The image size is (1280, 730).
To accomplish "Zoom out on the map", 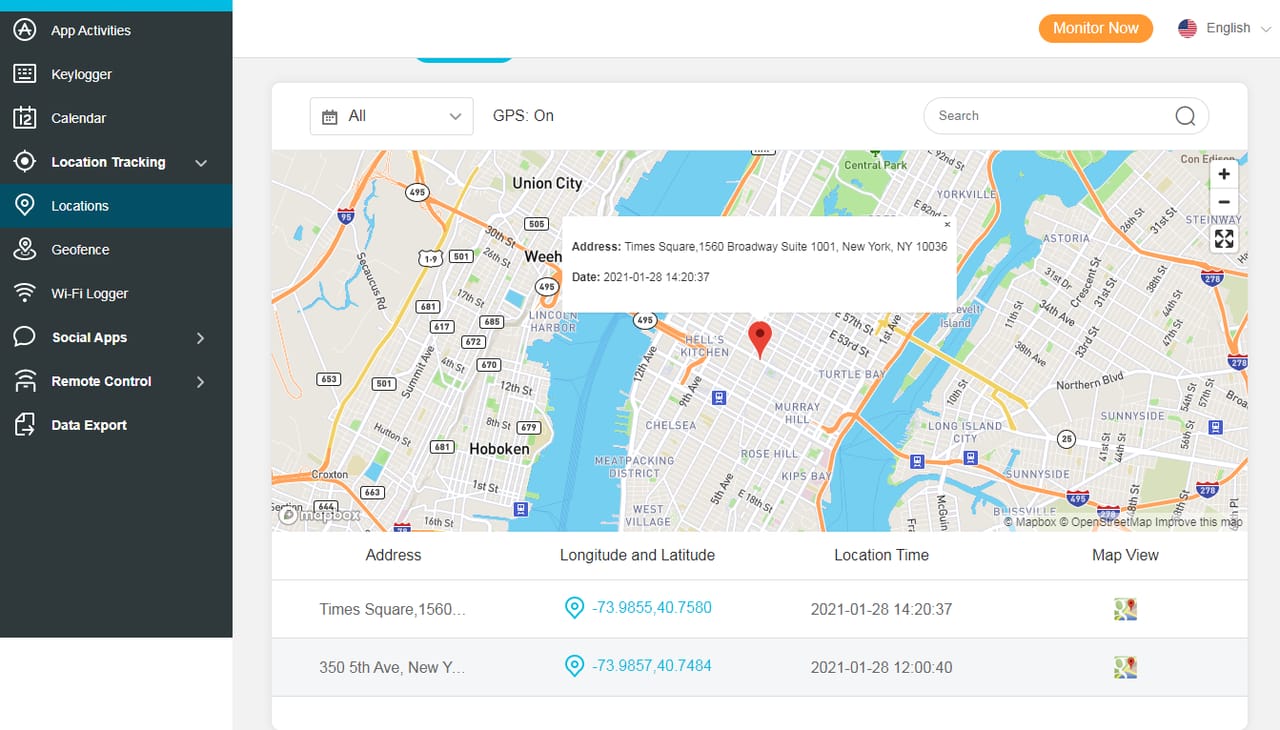I will [1223, 202].
